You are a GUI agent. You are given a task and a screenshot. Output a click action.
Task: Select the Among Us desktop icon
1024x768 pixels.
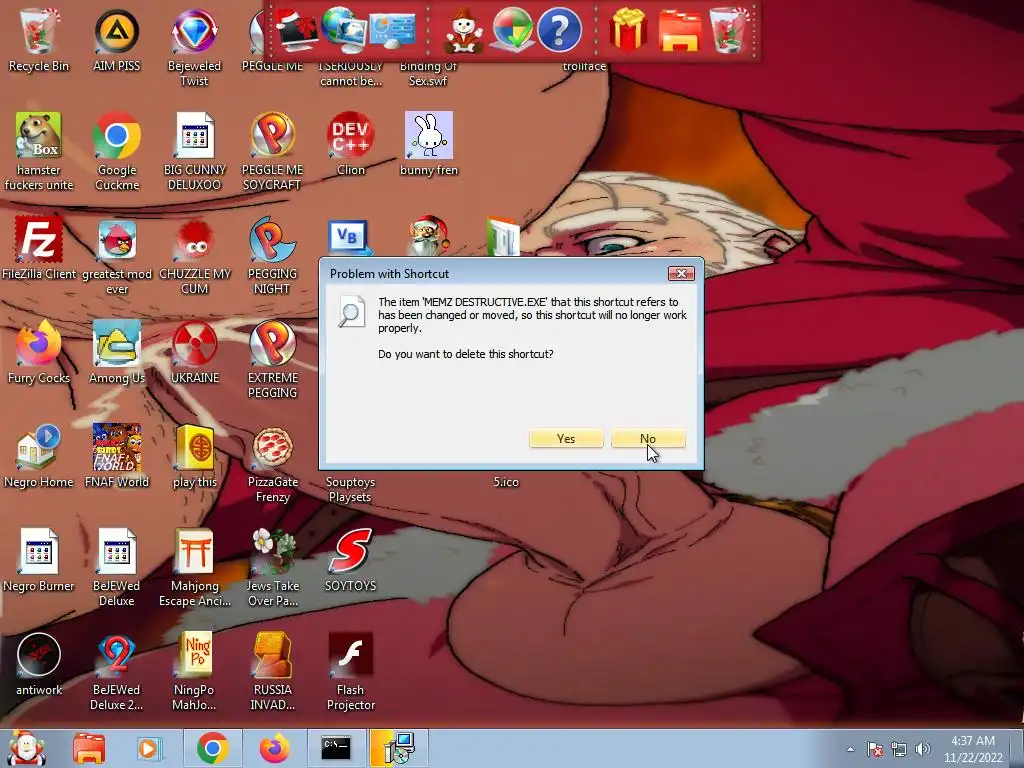tap(117, 351)
